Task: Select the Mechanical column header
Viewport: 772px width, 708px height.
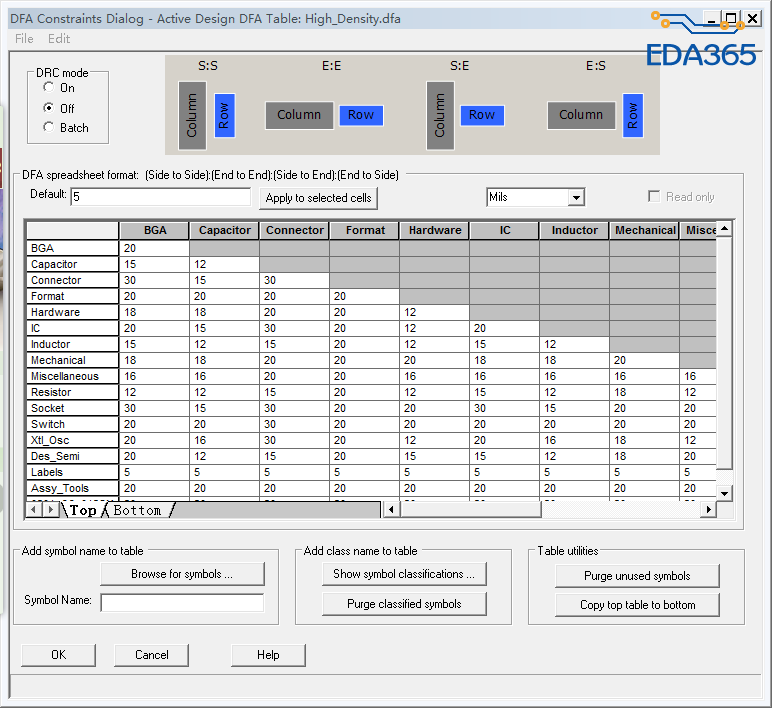Action: click(645, 230)
